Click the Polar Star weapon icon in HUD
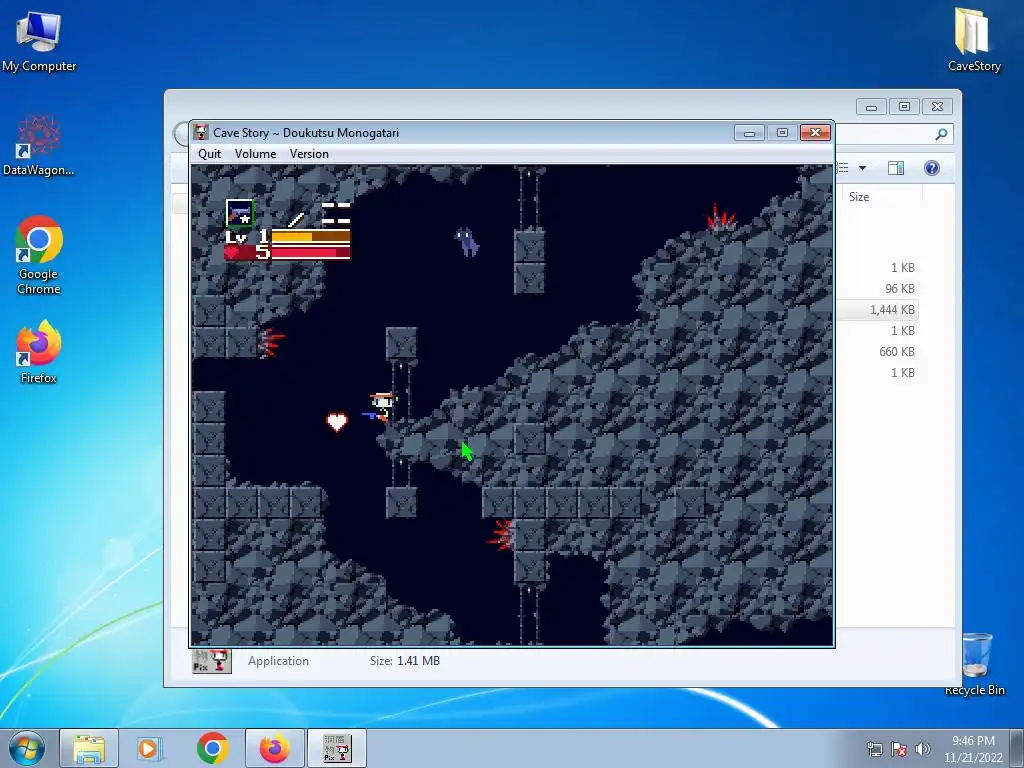1024x768 pixels. pyautogui.click(x=240, y=213)
